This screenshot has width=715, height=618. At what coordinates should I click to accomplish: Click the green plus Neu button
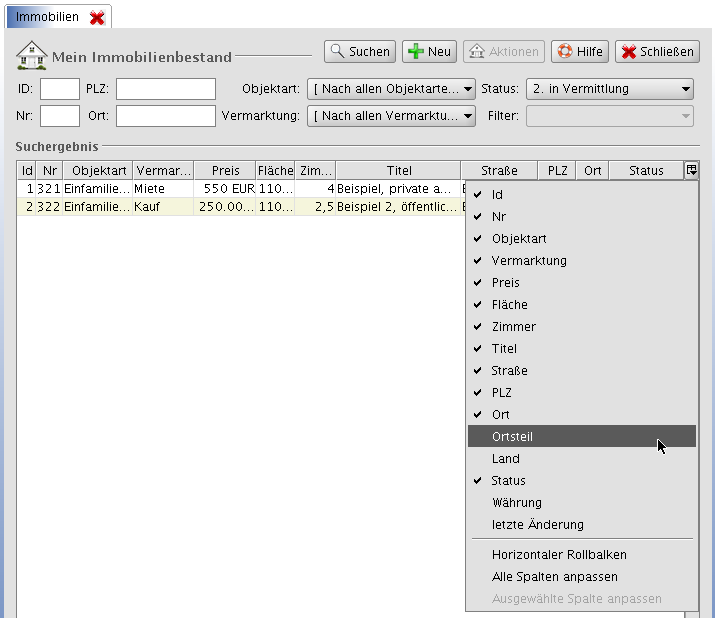point(429,52)
